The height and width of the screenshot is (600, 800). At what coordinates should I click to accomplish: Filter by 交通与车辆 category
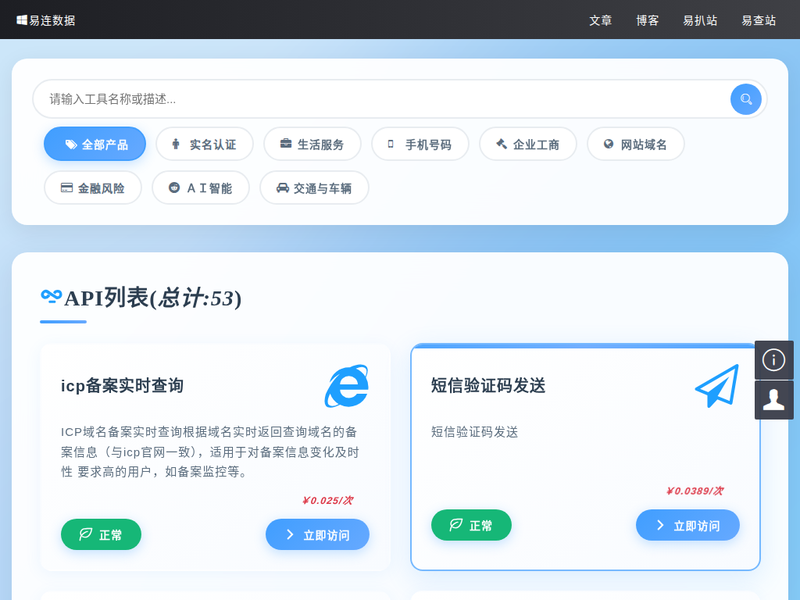pos(314,188)
